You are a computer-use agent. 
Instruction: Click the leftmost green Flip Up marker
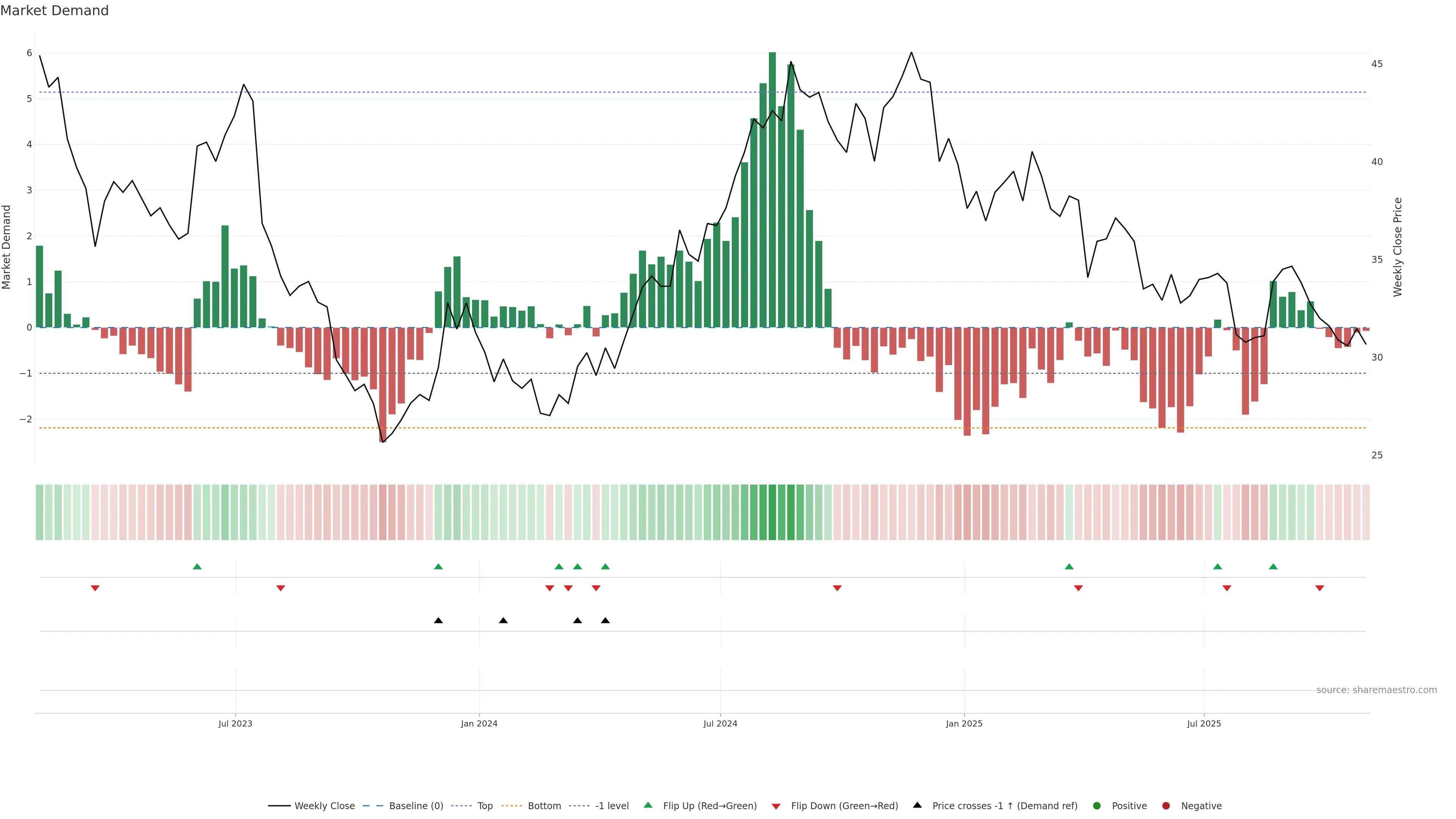(197, 566)
